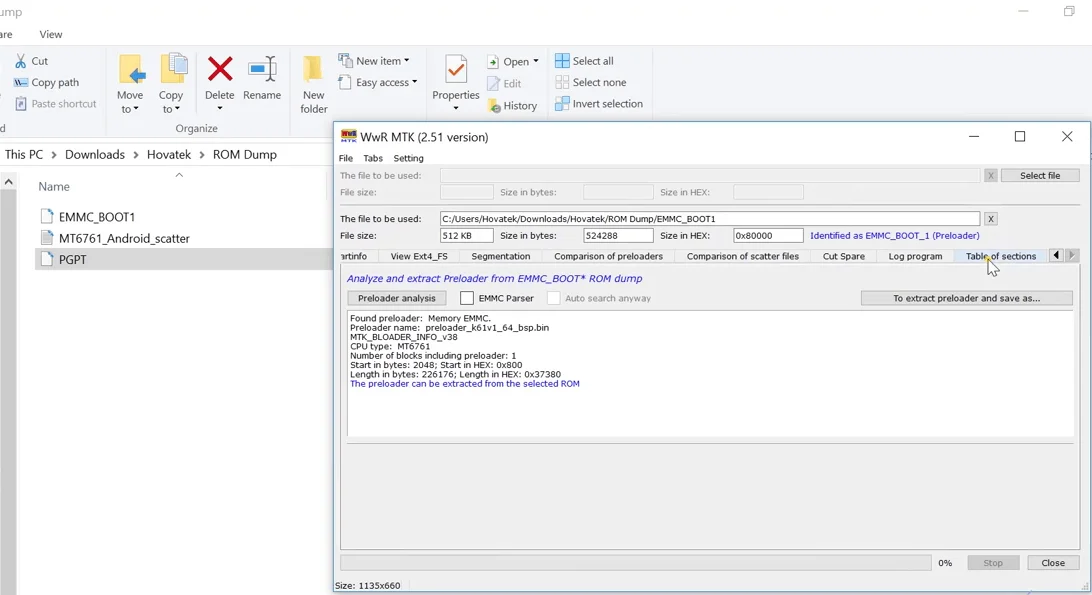The width and height of the screenshot is (1092, 595).
Task: Expand the Delete dropdown arrow
Action: click(219, 109)
